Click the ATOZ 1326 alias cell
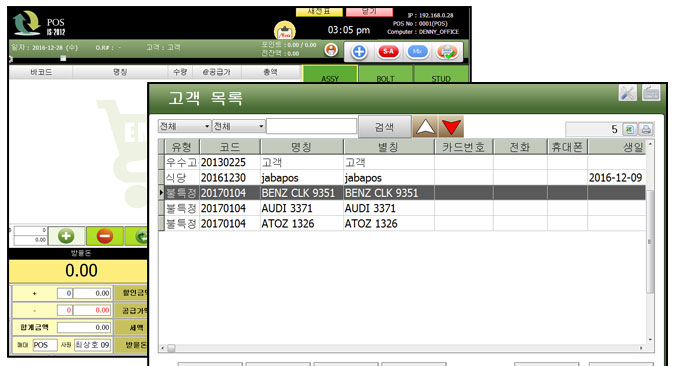The width and height of the screenshot is (700, 366). click(x=388, y=223)
